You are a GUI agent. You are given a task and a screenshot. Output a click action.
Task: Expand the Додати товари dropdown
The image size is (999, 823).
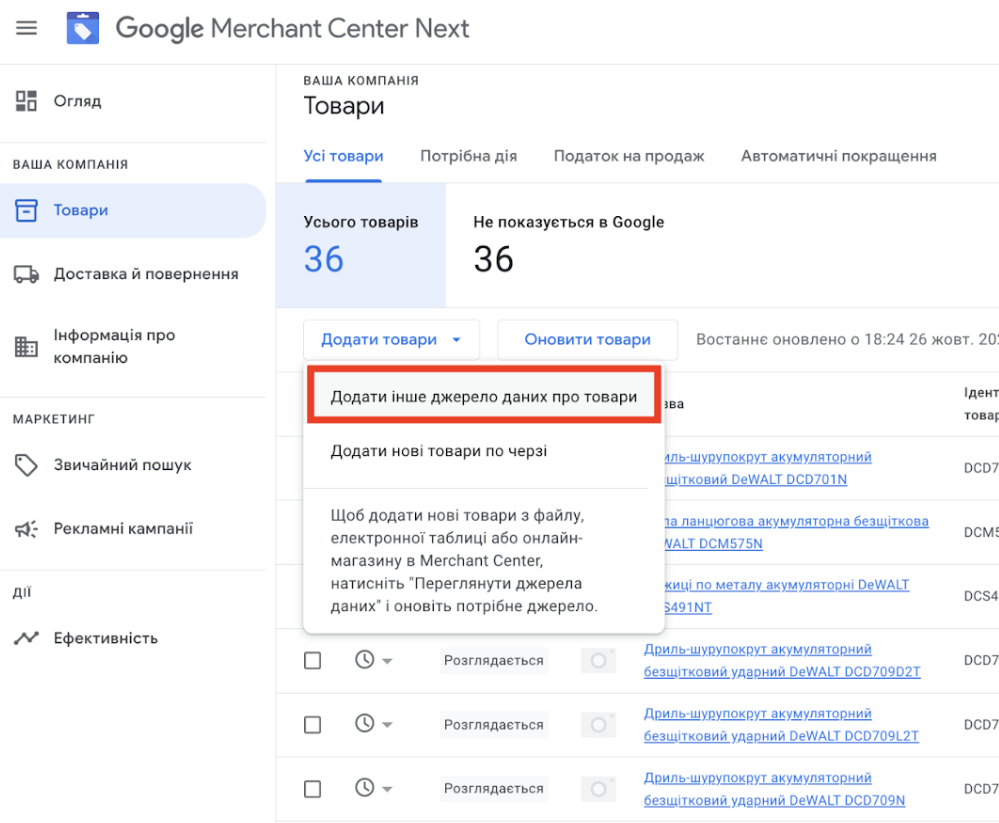391,339
